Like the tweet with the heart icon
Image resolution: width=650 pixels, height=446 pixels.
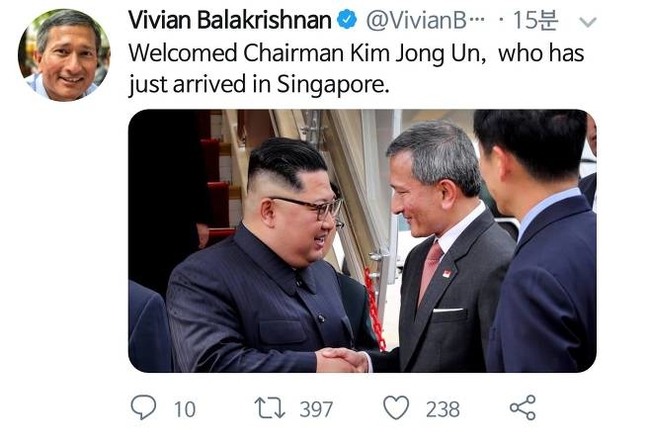(396, 407)
